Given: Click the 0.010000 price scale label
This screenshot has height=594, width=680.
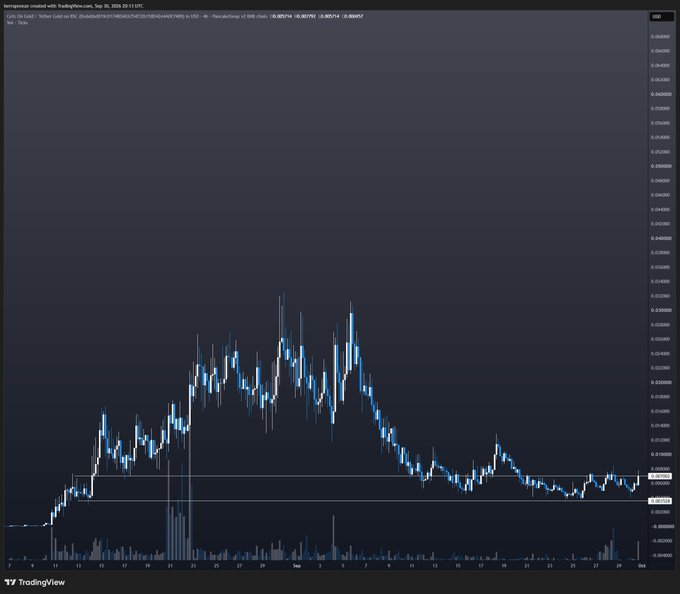Looking at the screenshot, I should pos(661,454).
